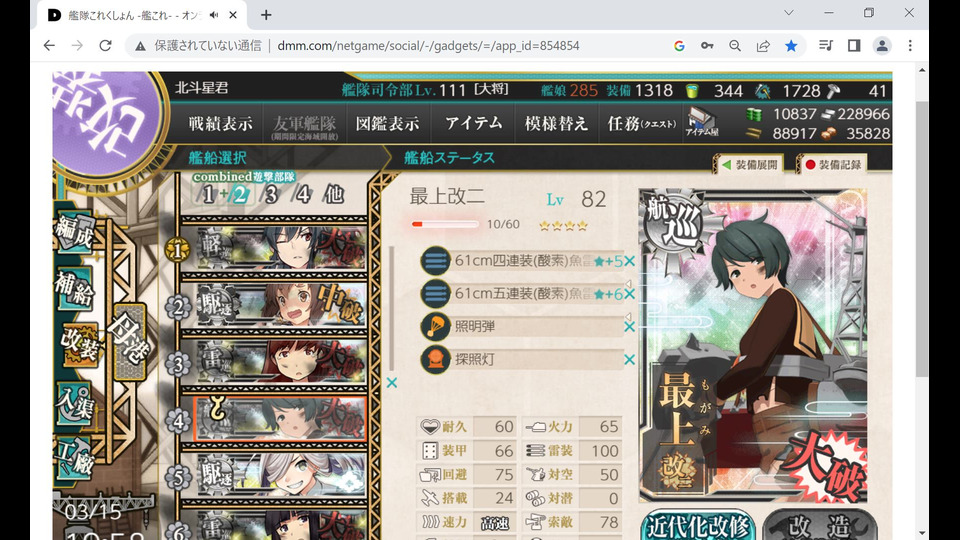Image resolution: width=960 pixels, height=540 pixels.
Task: Open the 補給 resupply sidebar icon
Action: [x=75, y=288]
